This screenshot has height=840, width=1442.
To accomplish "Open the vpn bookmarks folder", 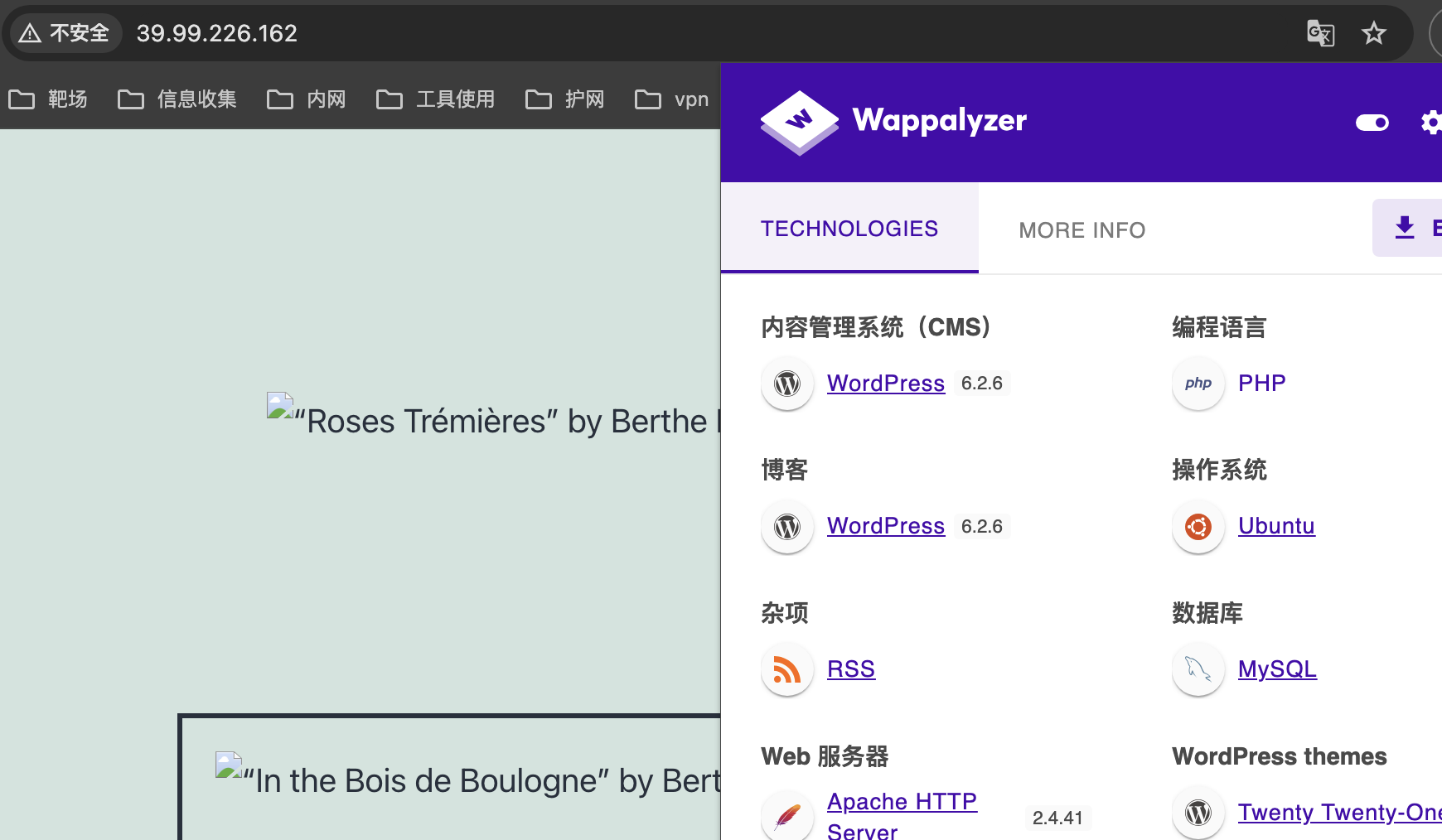I will tap(672, 99).
